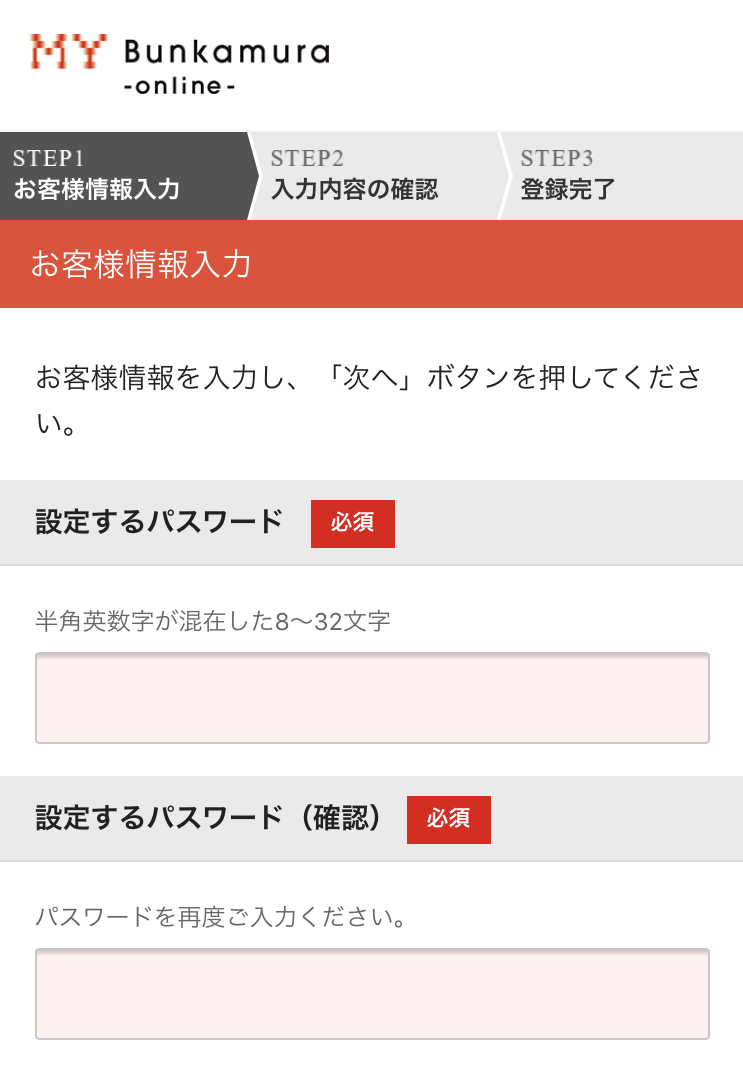
Task: Click the パスワードを再度ご入力ください hint text
Action: pyautogui.click(x=221, y=917)
